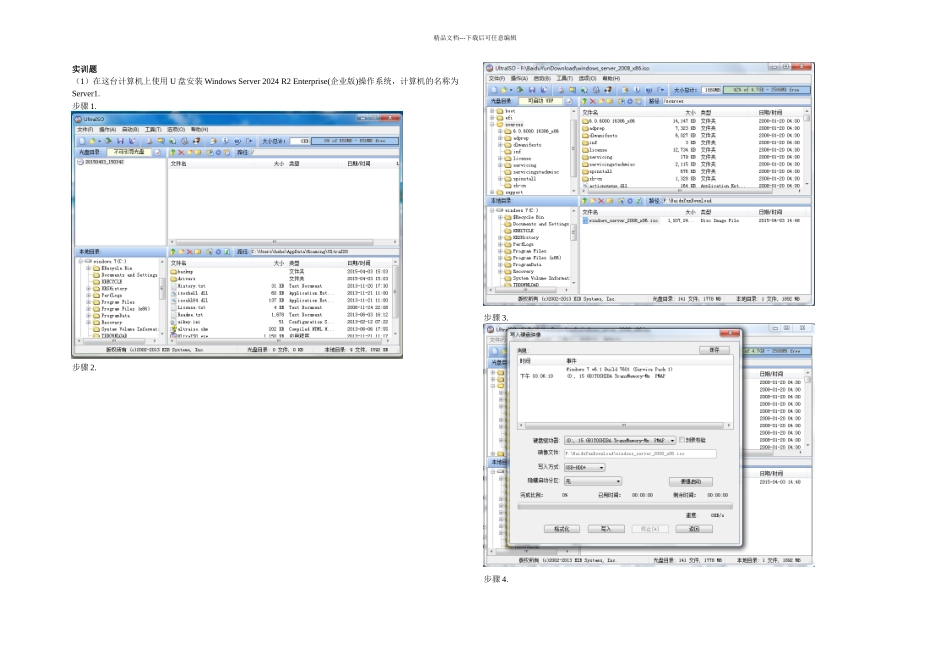Click 42% of 4.7GB capacity bar in ISO window
Image resolution: width=950 pixels, height=672 pixels.
pyautogui.click(x=767, y=90)
